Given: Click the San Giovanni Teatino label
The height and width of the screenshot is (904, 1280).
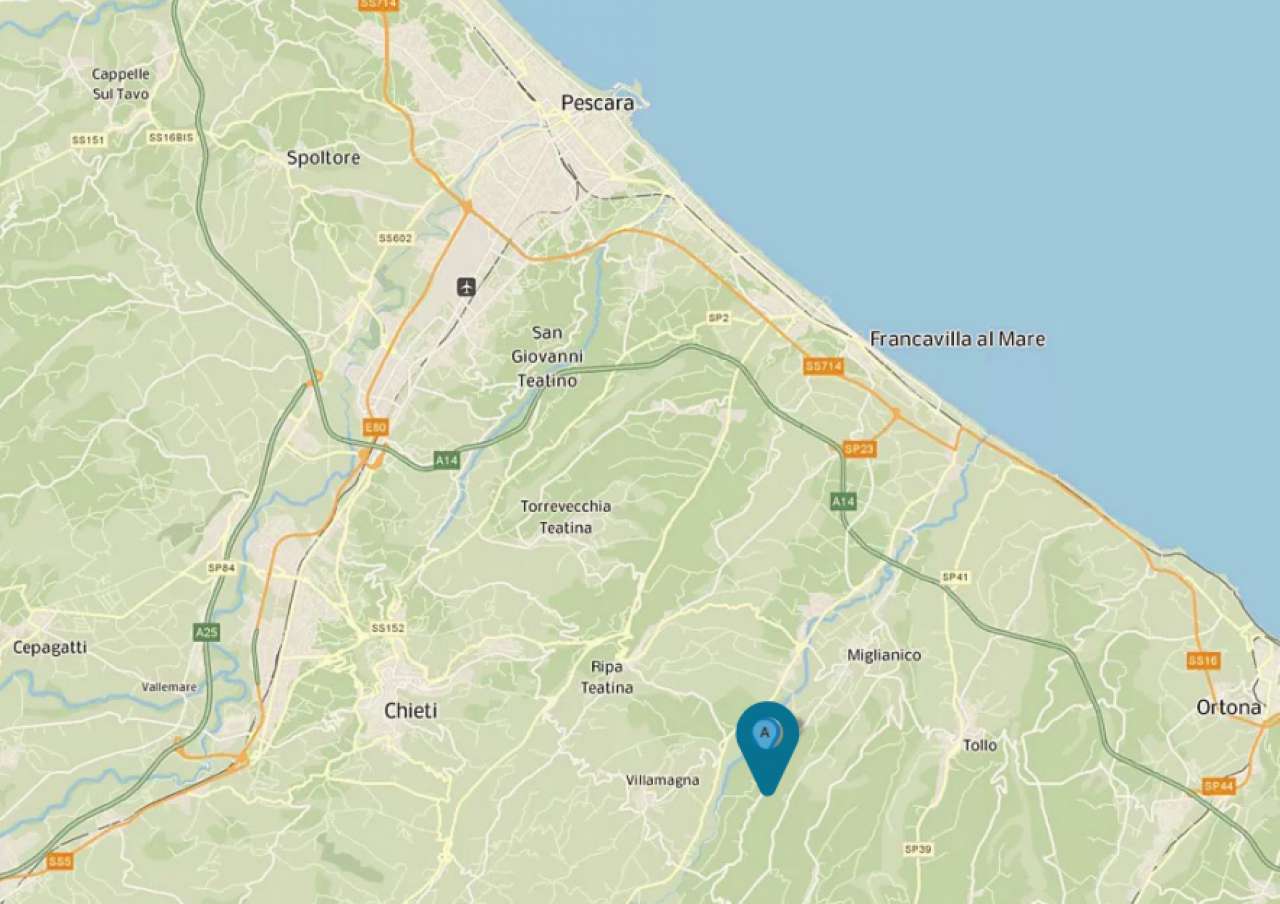Looking at the screenshot, I should pos(547,357).
